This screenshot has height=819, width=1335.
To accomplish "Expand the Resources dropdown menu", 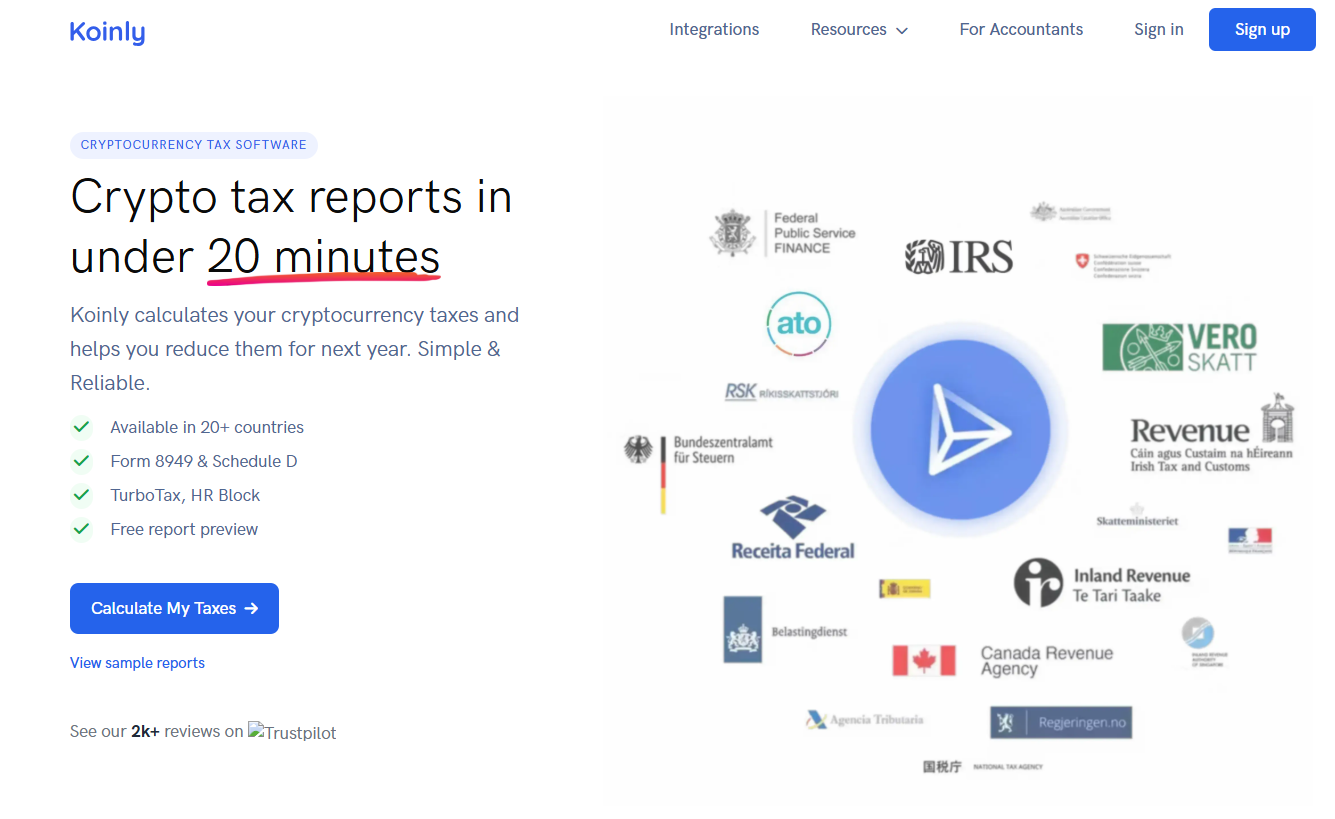I will (x=858, y=30).
